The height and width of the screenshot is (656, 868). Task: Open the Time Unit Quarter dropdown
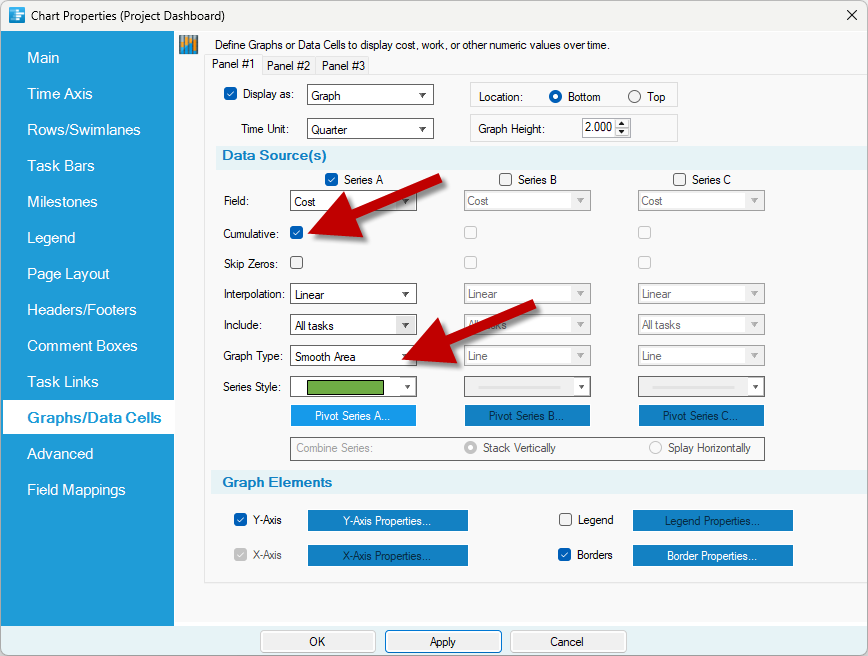370,130
